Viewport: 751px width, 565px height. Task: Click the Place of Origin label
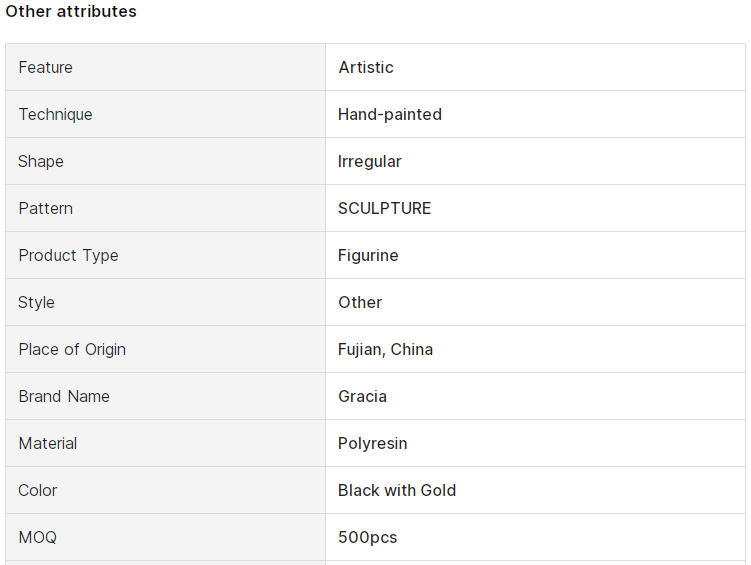[x=72, y=349]
